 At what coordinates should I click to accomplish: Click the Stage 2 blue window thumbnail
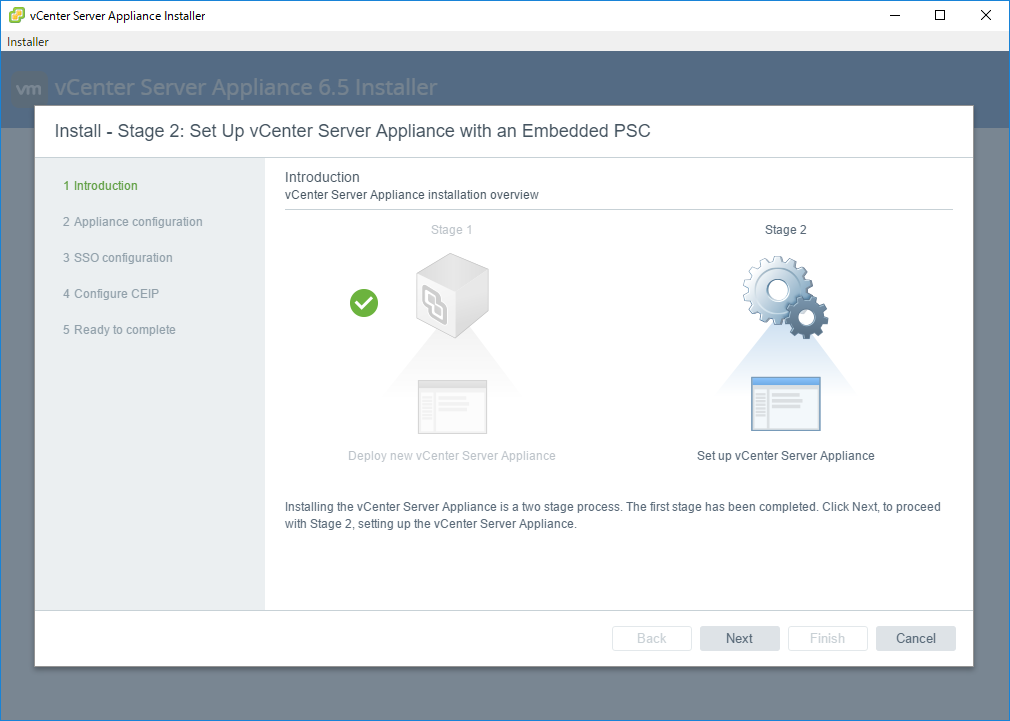click(x=786, y=404)
